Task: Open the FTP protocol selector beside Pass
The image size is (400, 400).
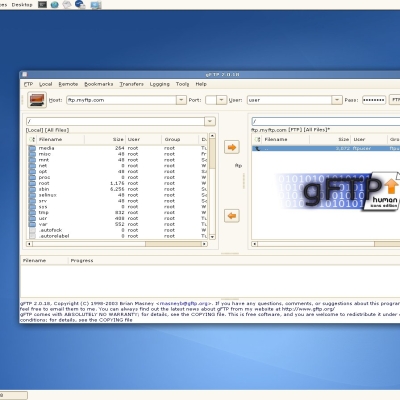Action: pos(395,100)
